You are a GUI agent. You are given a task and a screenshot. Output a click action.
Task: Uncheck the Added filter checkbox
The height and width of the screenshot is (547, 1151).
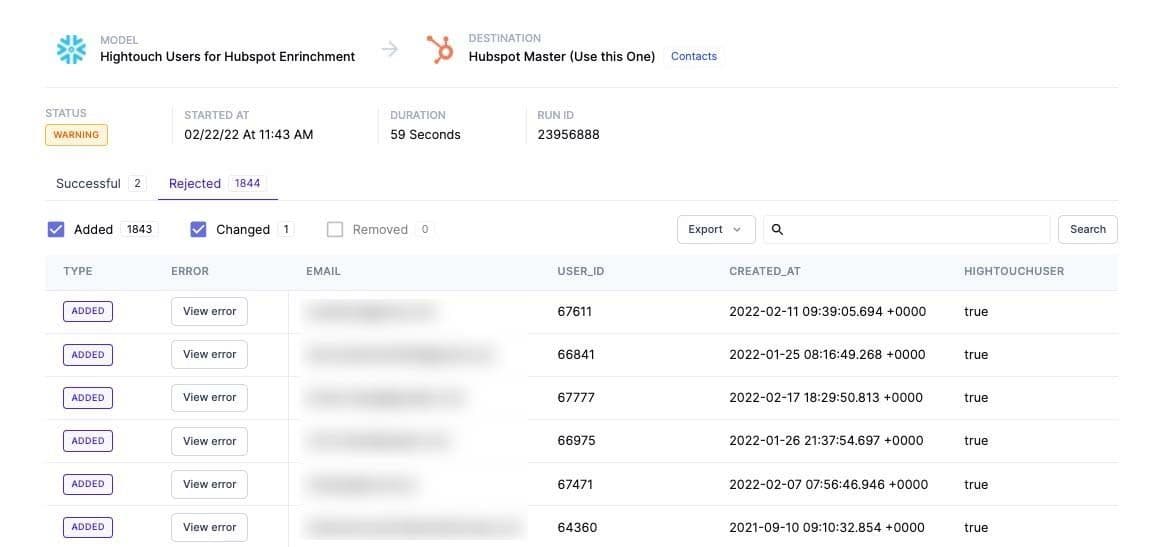[x=56, y=229]
